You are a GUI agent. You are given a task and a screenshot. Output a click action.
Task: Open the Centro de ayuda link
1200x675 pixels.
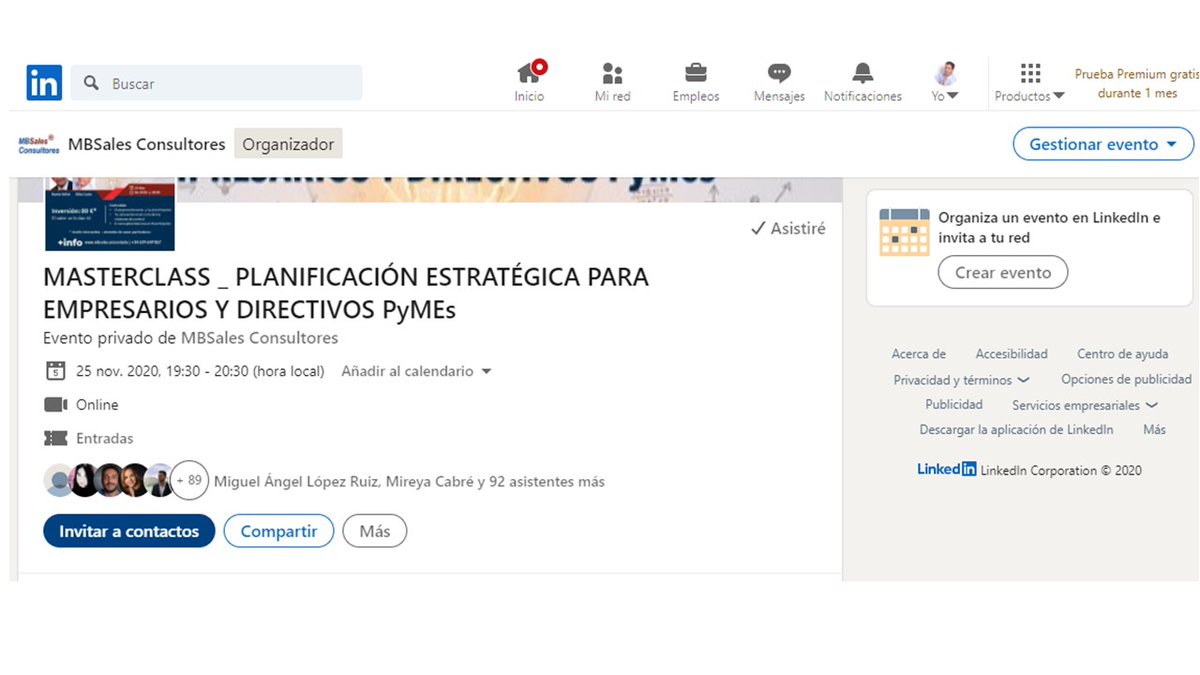click(1122, 354)
